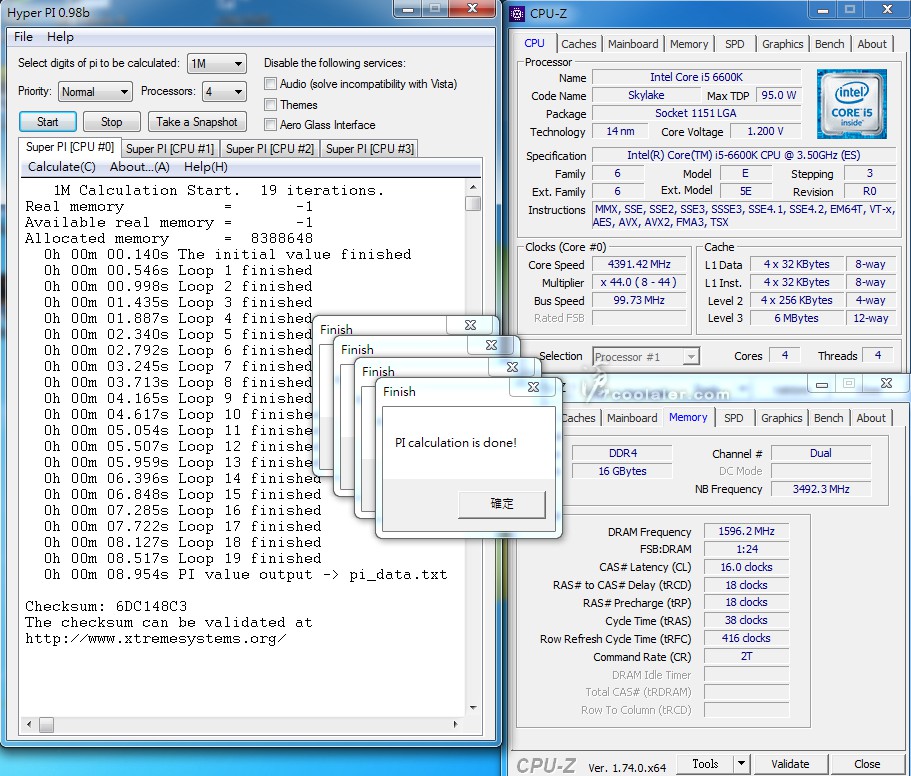
Task: Close the frontmost Finish dialog
Action: click(533, 387)
